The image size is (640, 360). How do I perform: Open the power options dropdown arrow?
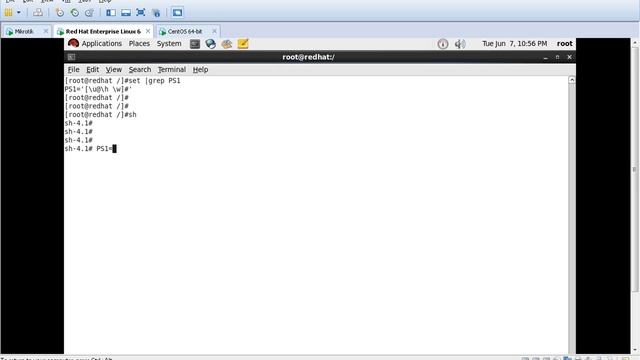point(19,13)
